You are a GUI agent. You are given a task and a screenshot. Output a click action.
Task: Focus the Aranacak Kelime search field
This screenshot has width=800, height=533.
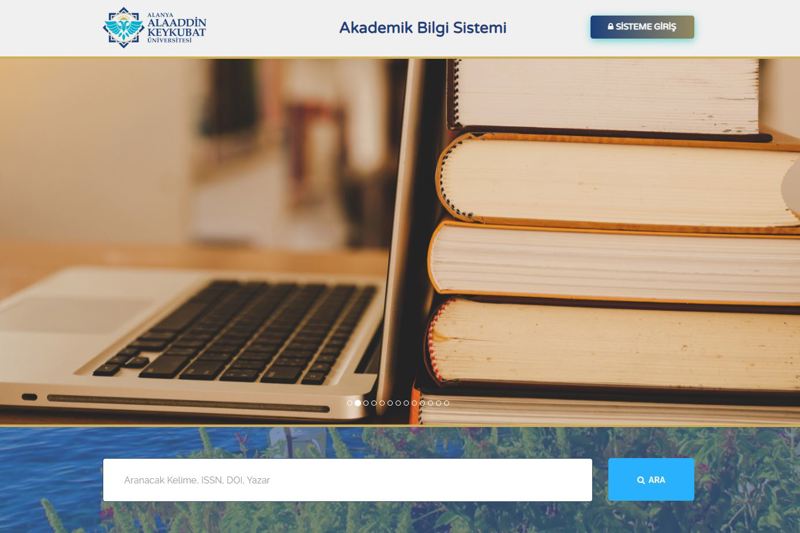(x=347, y=480)
